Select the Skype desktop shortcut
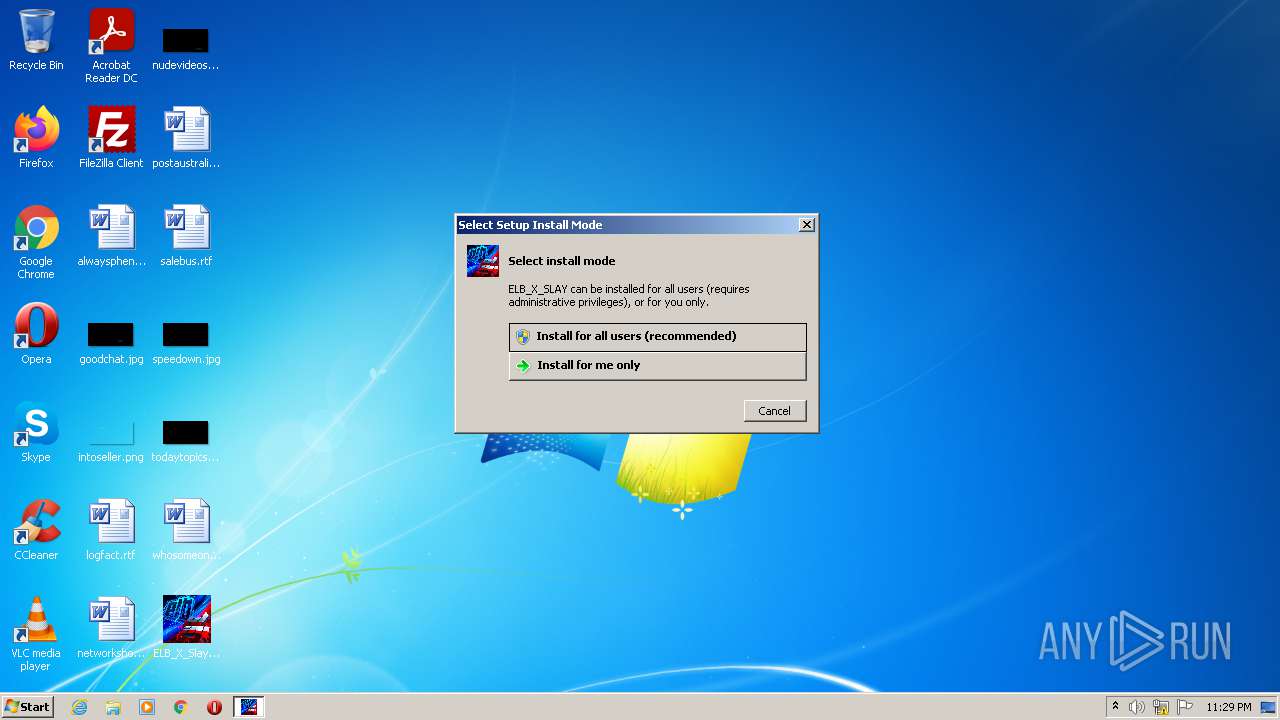Image resolution: width=1280 pixels, height=720 pixels. coord(36,432)
